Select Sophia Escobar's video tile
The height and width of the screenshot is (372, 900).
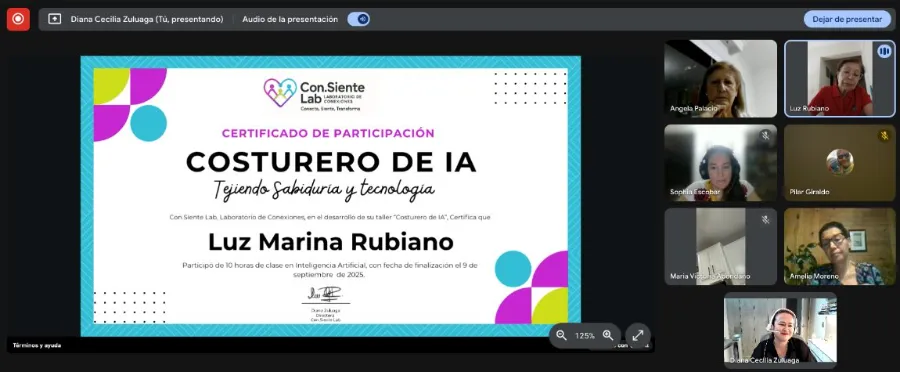click(x=720, y=163)
